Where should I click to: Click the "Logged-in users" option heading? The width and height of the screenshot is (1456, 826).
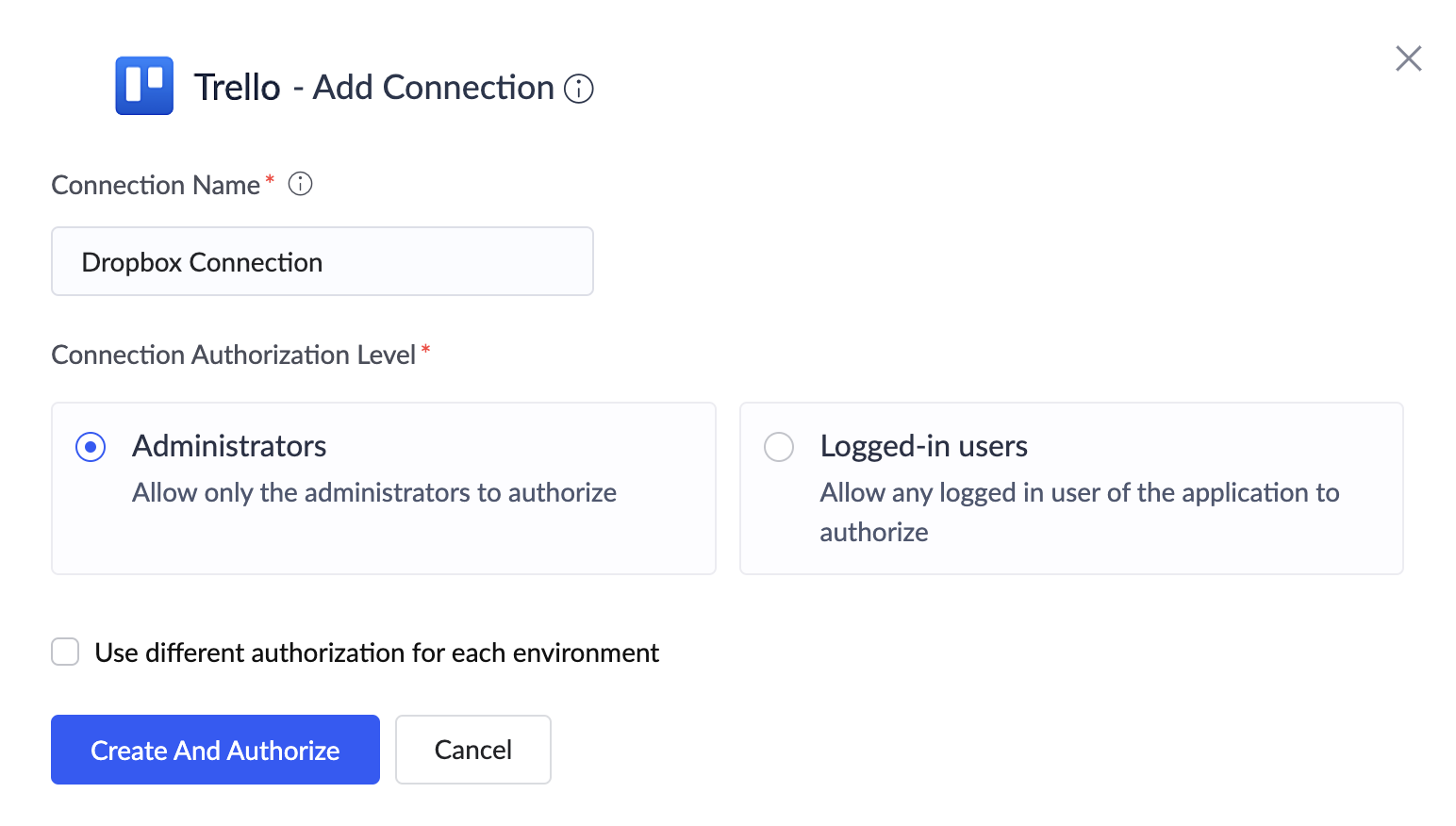pos(923,446)
